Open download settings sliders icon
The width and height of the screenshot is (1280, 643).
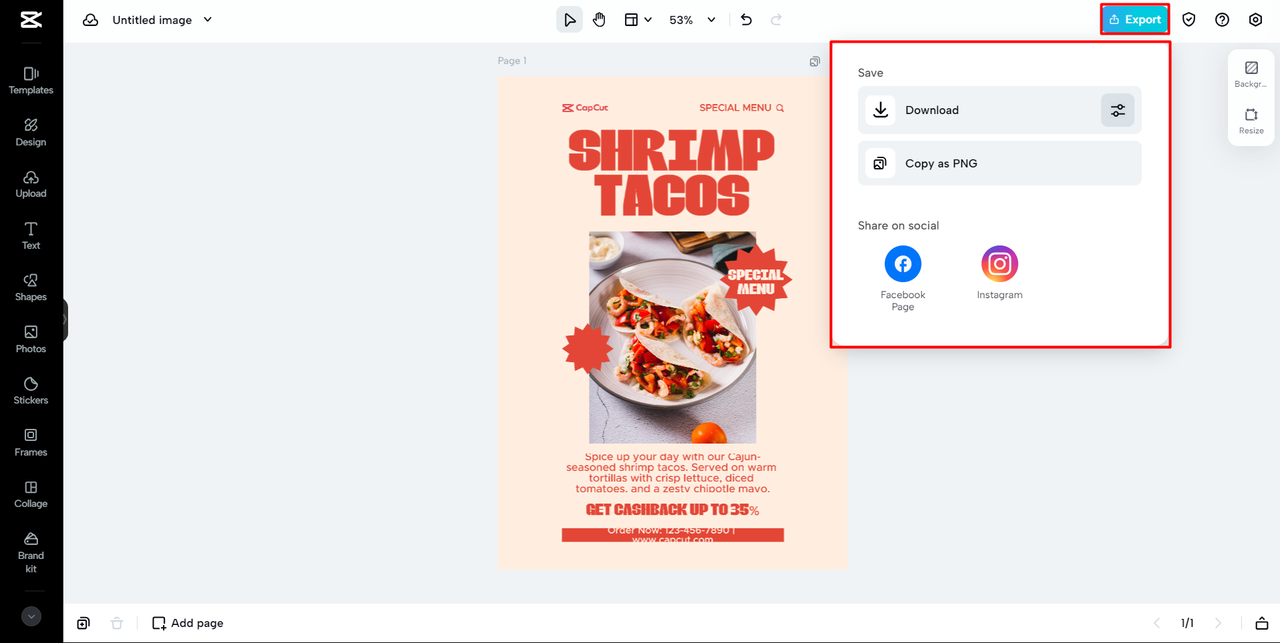point(1118,110)
